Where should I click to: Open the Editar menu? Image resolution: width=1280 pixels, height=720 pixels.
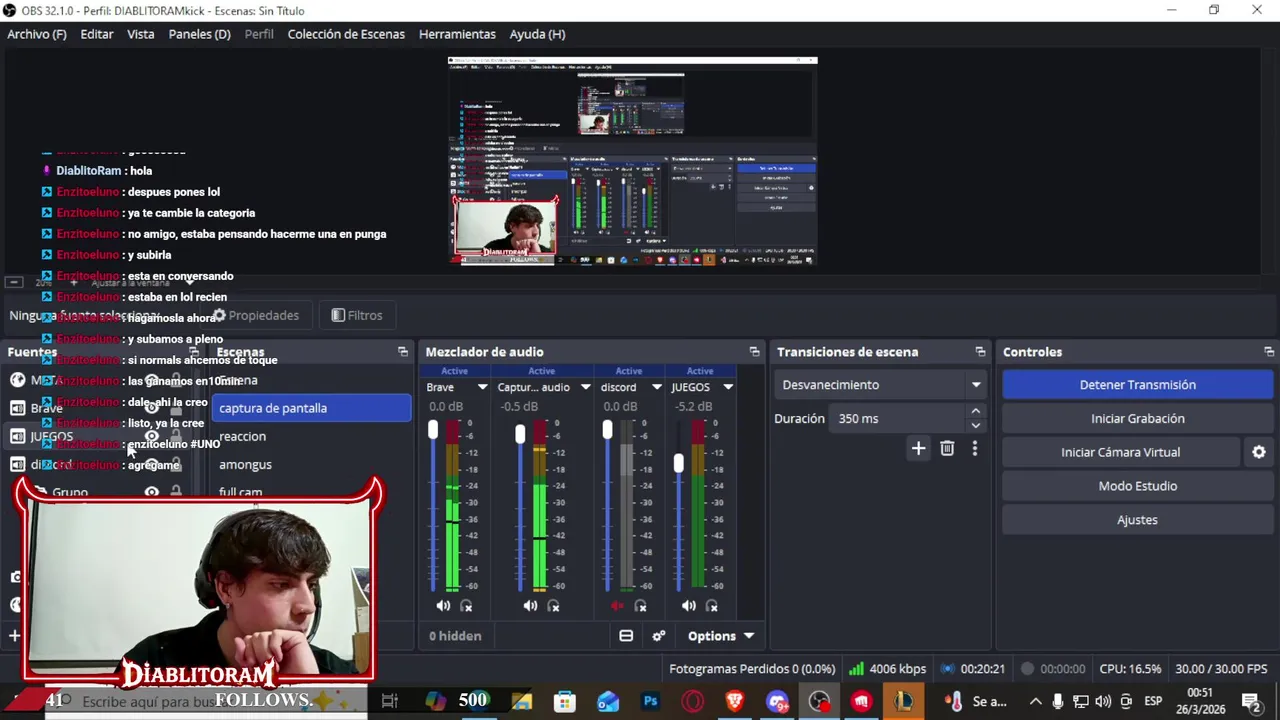[x=97, y=34]
